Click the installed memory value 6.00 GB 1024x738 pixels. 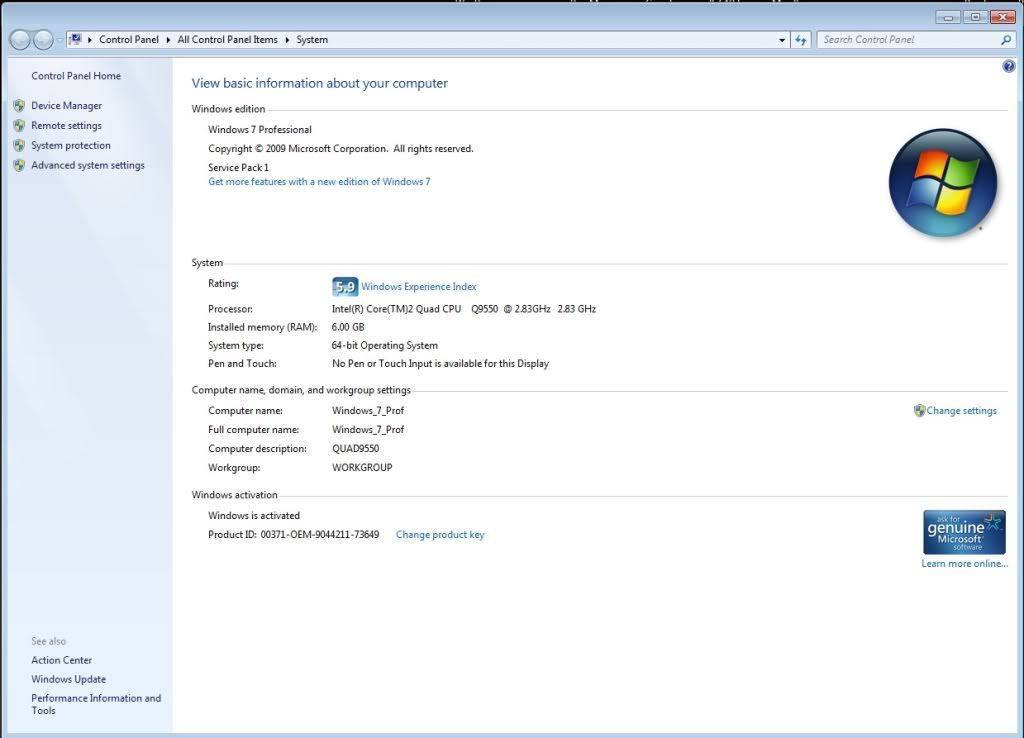[x=348, y=327]
